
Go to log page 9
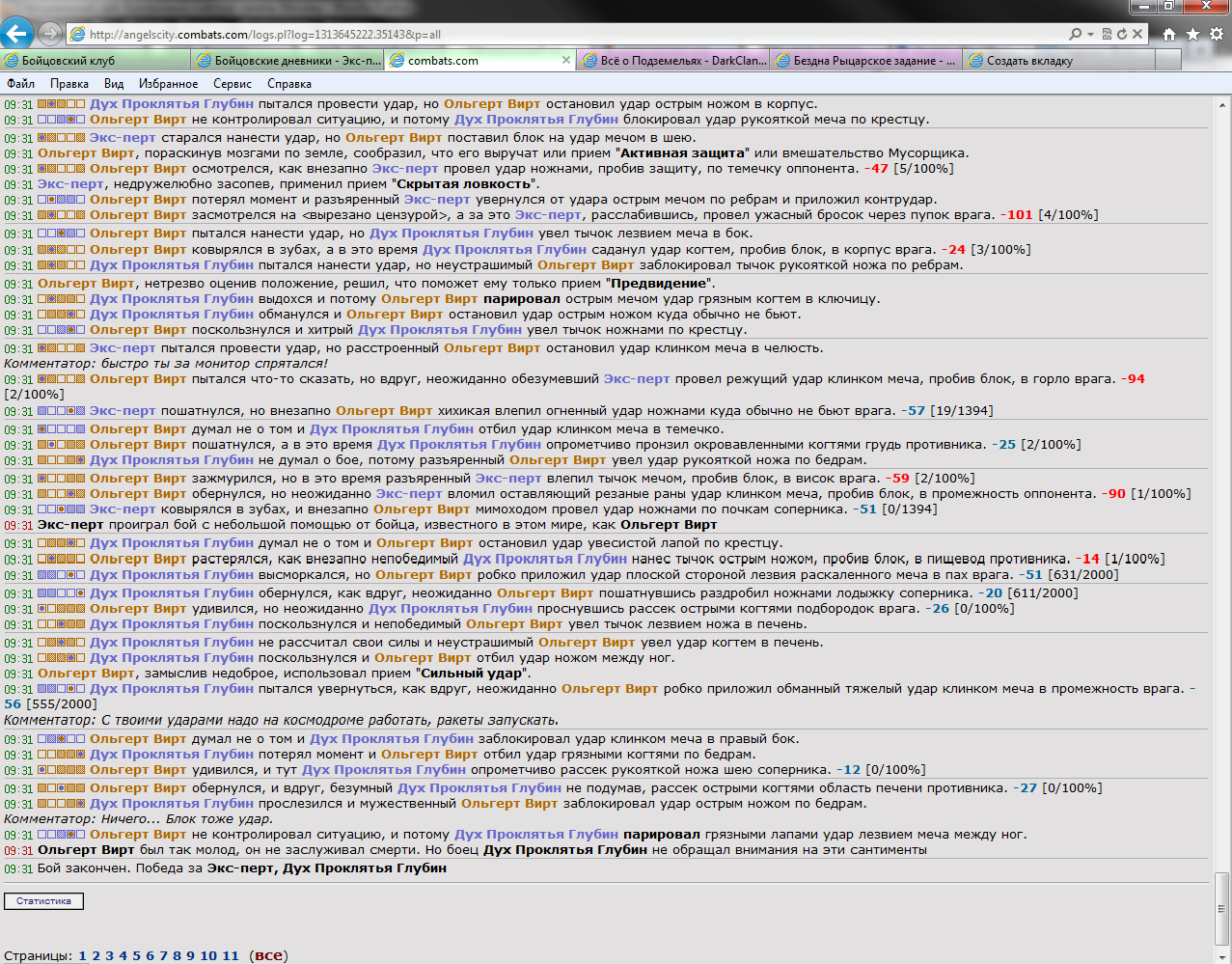190,956
